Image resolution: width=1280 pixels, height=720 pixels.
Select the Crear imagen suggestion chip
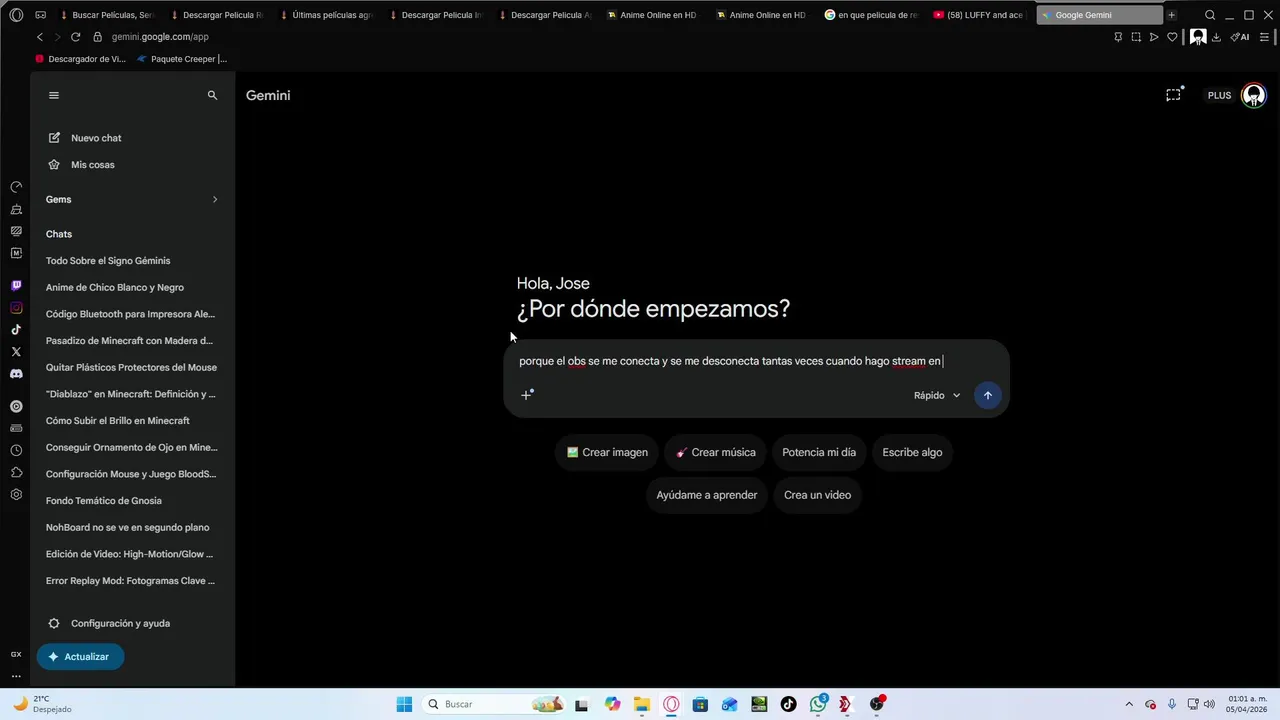point(607,453)
